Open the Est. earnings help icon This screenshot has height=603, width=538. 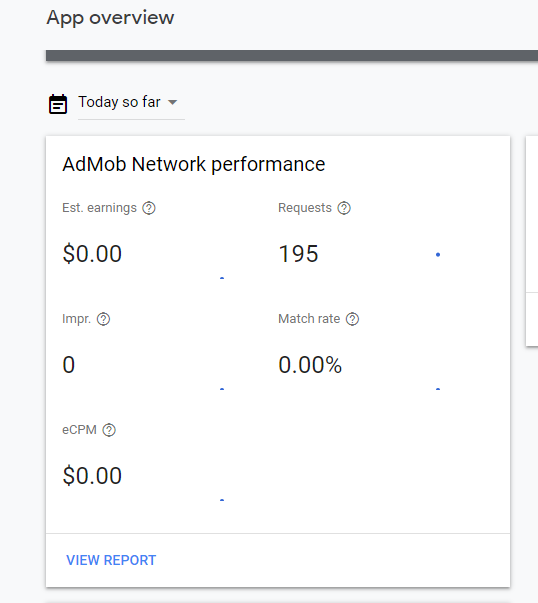coord(149,208)
